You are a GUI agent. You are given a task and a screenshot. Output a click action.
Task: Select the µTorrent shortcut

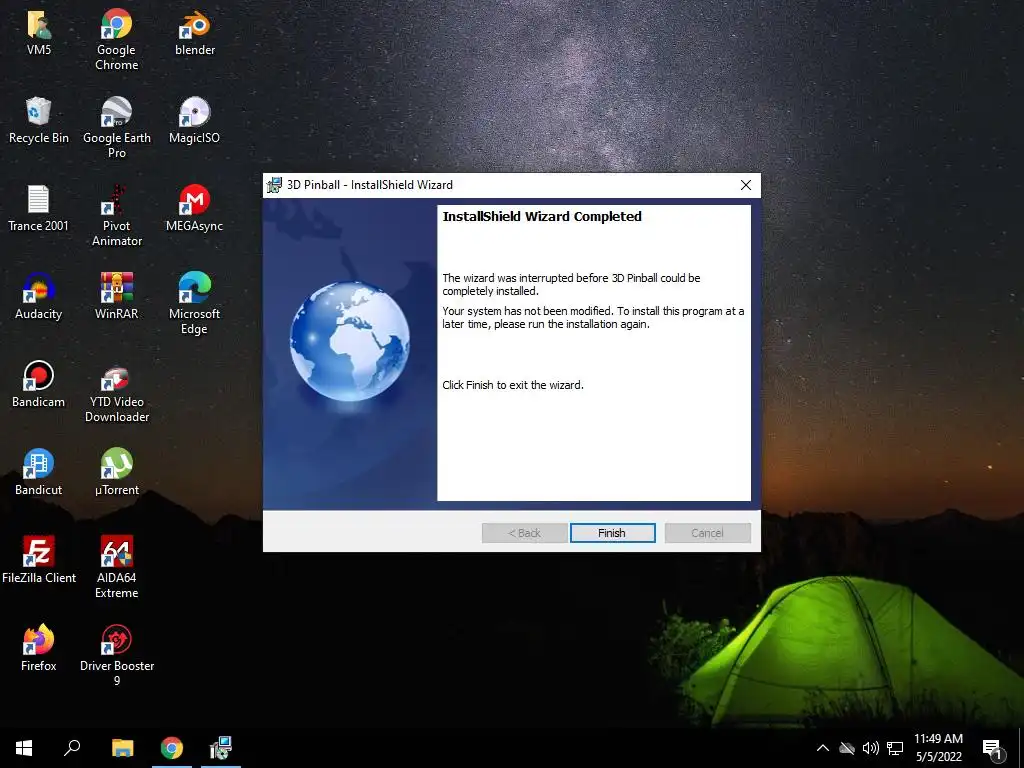click(116, 473)
